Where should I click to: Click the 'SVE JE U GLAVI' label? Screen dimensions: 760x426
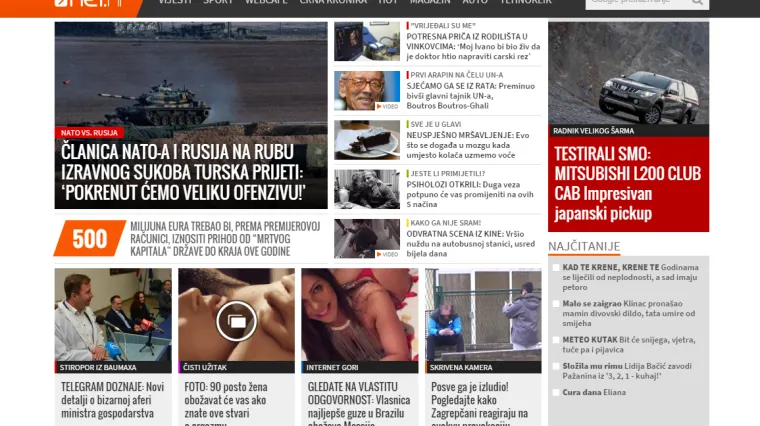(x=436, y=125)
